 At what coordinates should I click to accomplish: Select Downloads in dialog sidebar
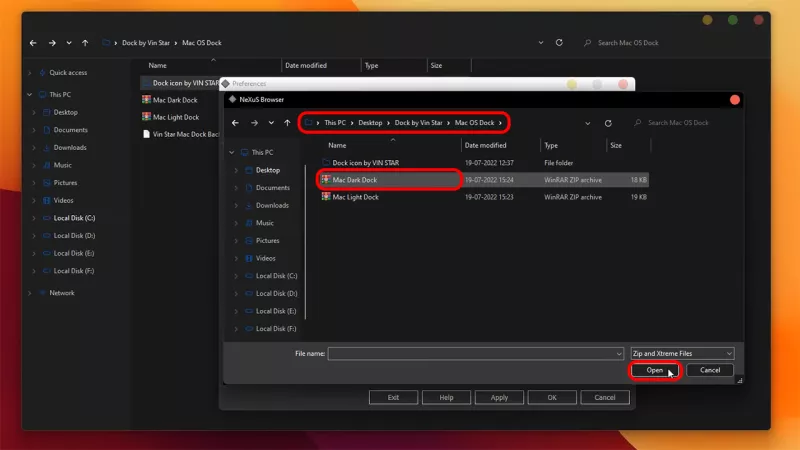click(272, 205)
